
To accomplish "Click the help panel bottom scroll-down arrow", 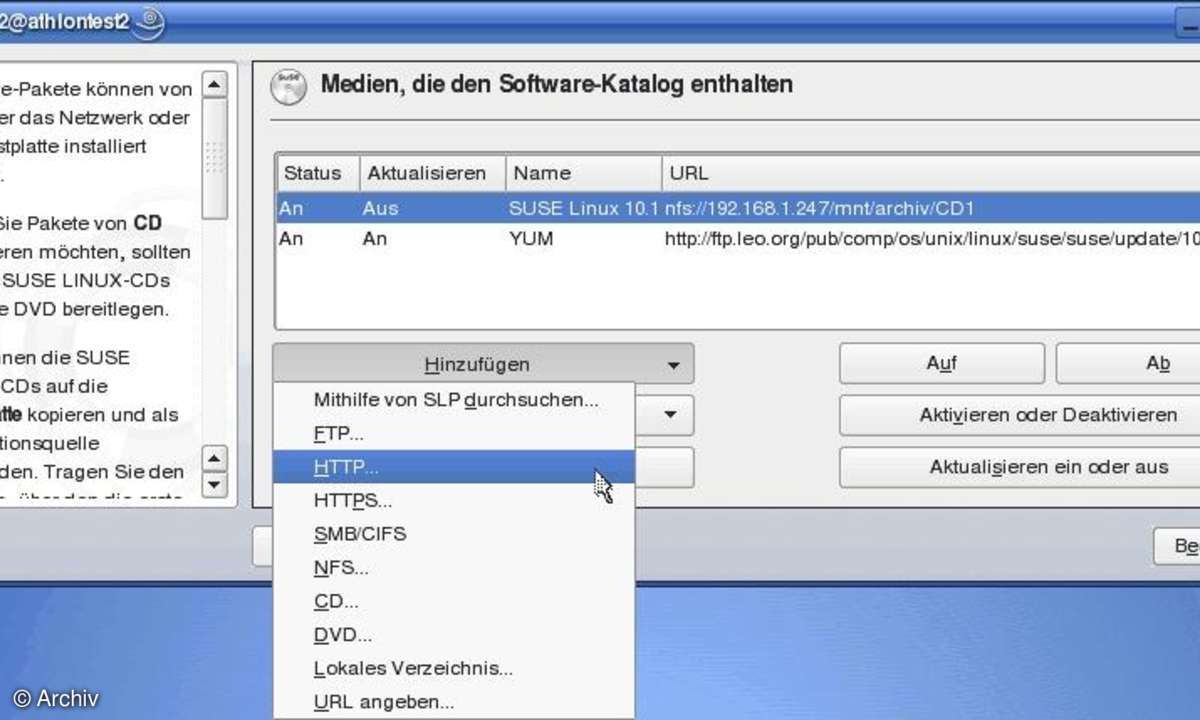I will pos(215,485).
